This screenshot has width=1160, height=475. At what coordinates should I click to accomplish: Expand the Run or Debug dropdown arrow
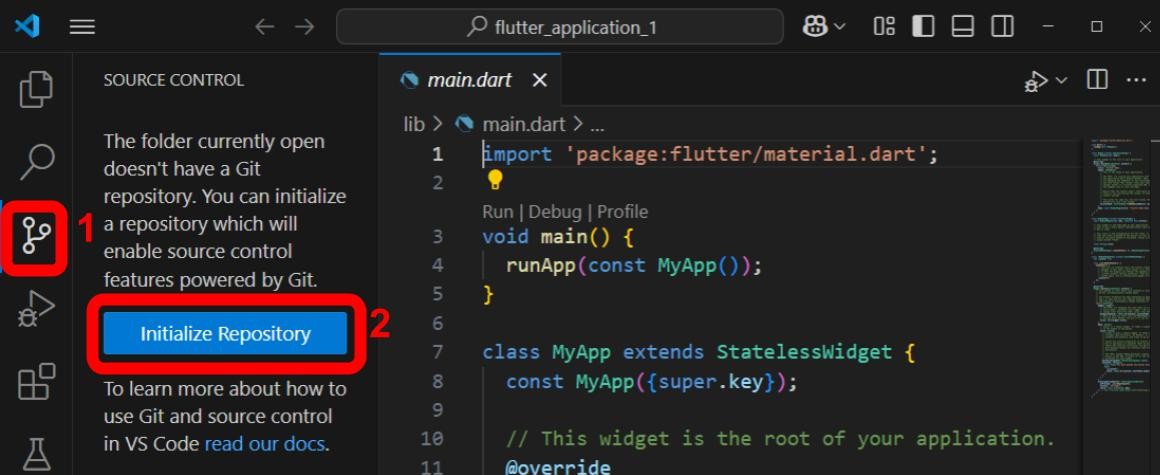click(x=1061, y=80)
